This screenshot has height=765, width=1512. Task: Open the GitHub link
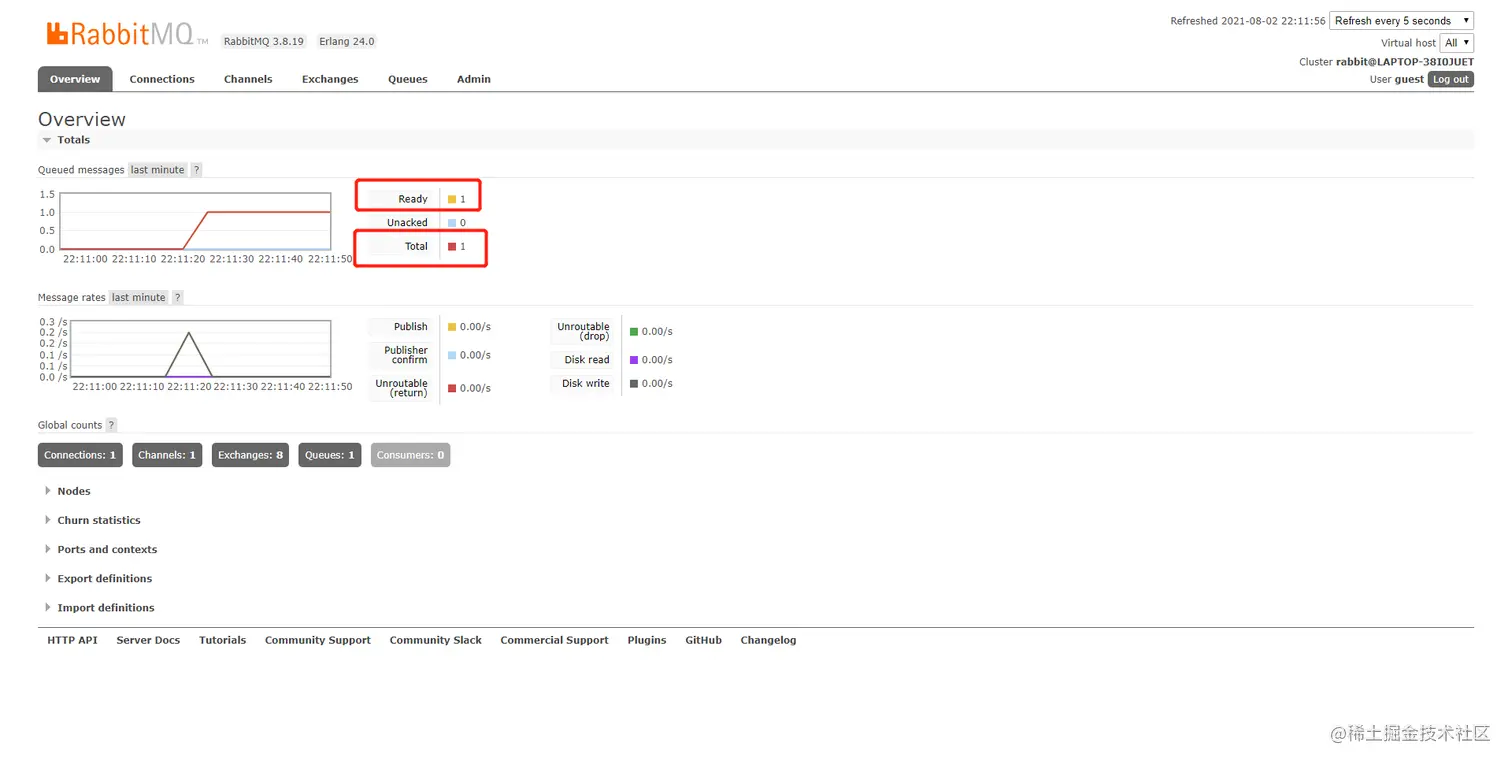(703, 640)
